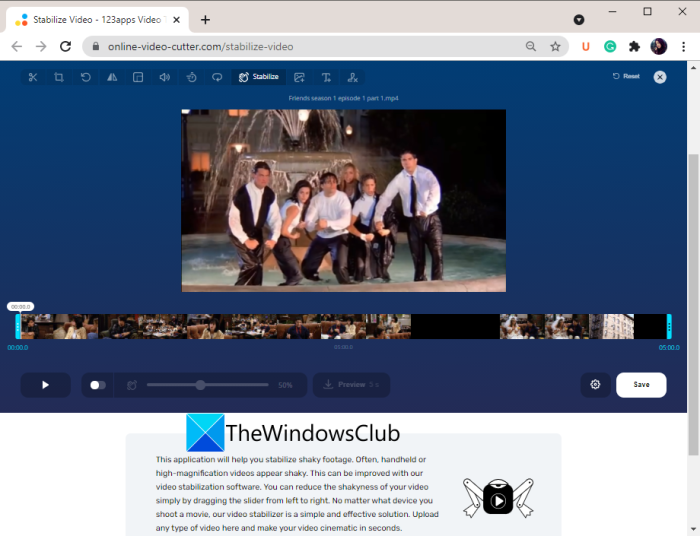Image resolution: width=700 pixels, height=536 pixels.
Task: Open the Add image tool
Action: 300,77
